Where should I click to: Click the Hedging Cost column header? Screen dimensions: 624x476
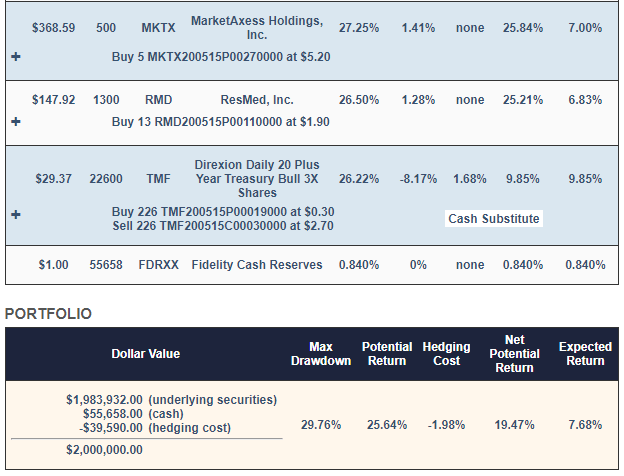(x=447, y=354)
